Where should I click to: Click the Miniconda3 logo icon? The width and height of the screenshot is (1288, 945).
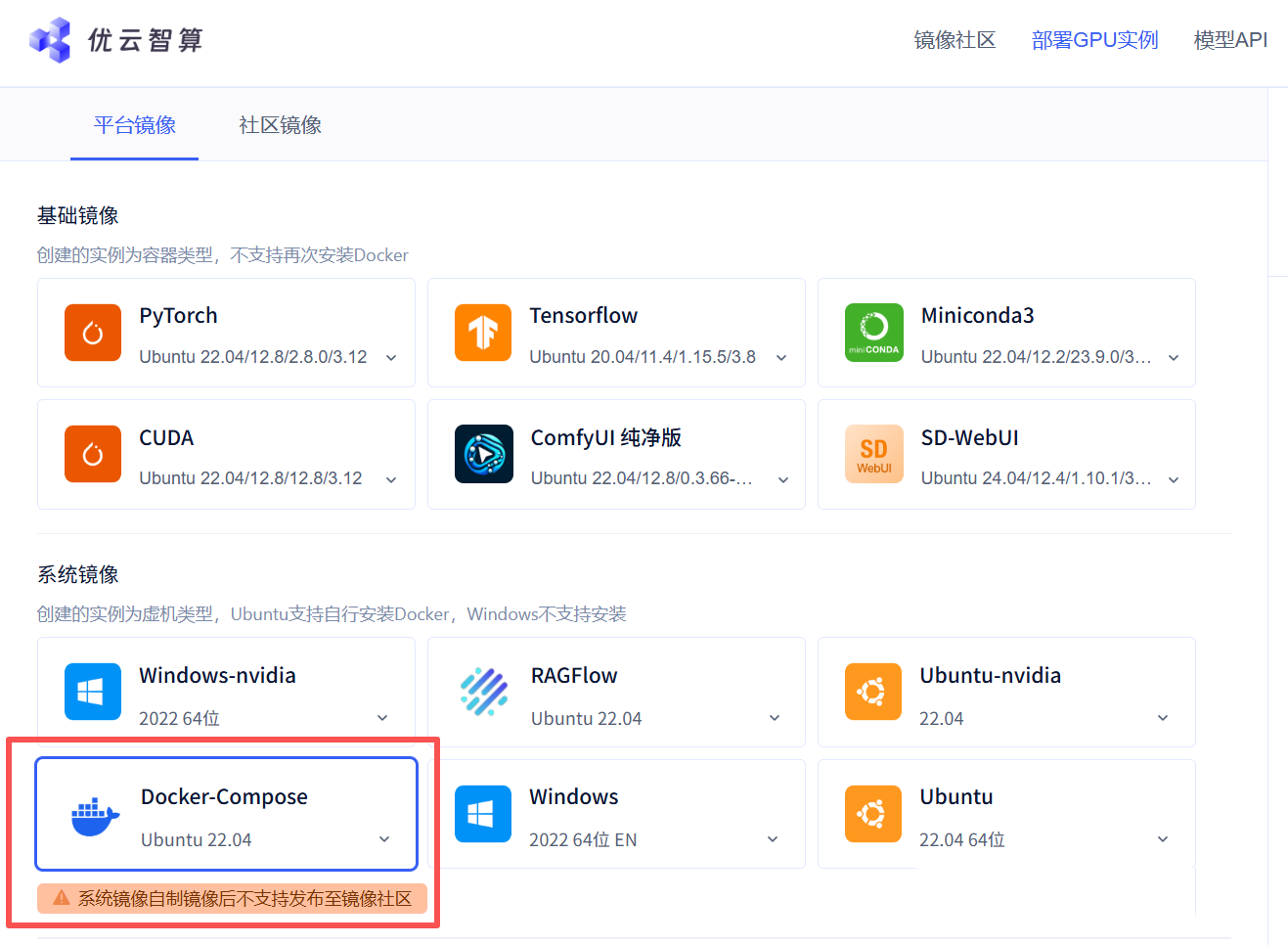pos(873,333)
